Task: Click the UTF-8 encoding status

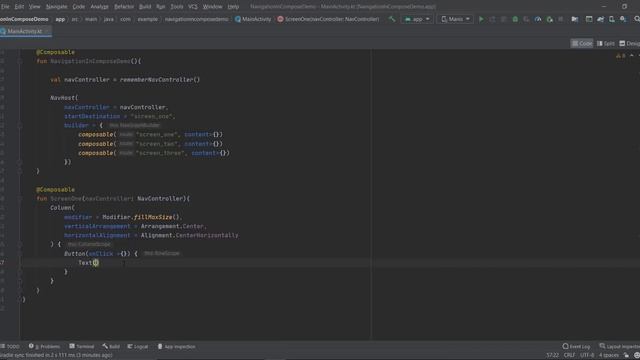Action: [587, 355]
